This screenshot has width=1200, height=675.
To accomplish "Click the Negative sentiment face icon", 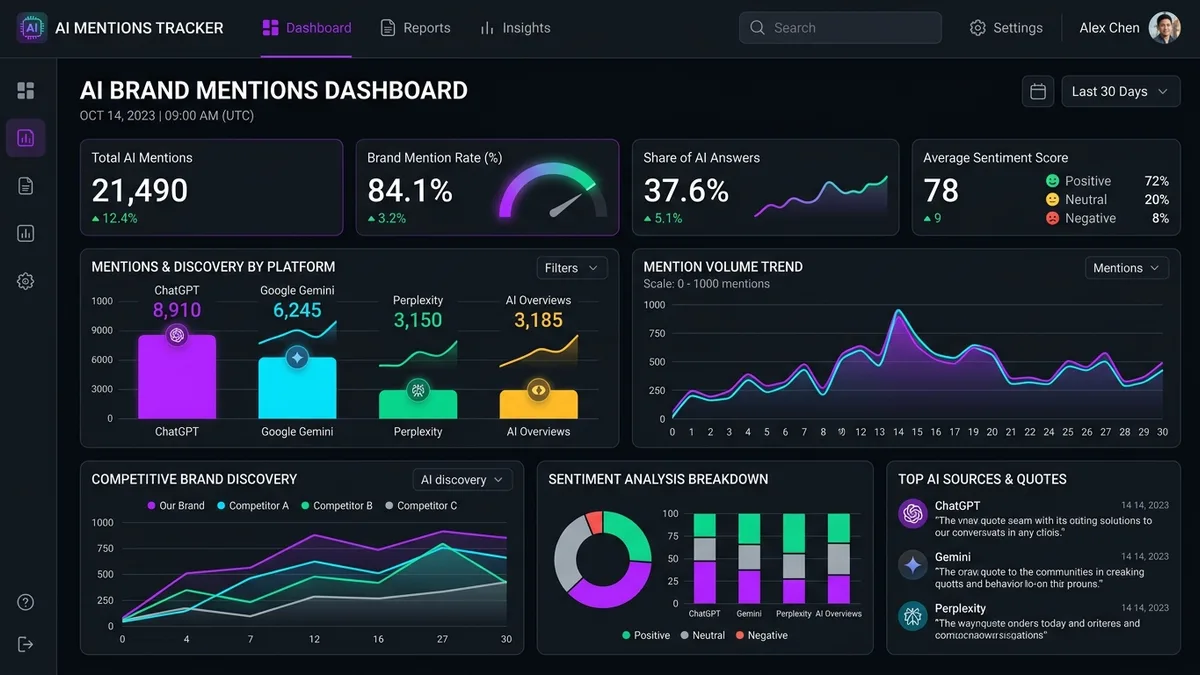I will tap(1052, 218).
